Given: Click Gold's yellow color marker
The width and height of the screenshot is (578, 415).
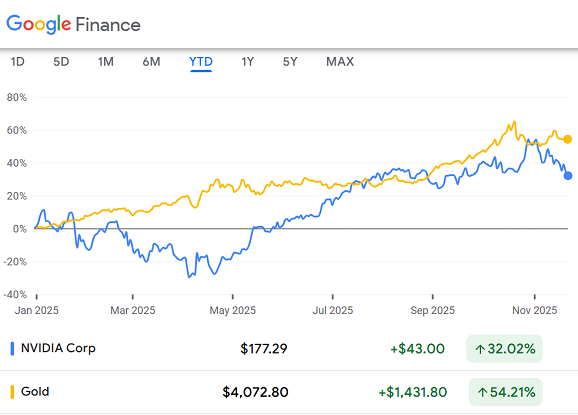Looking at the screenshot, I should 12,392.
